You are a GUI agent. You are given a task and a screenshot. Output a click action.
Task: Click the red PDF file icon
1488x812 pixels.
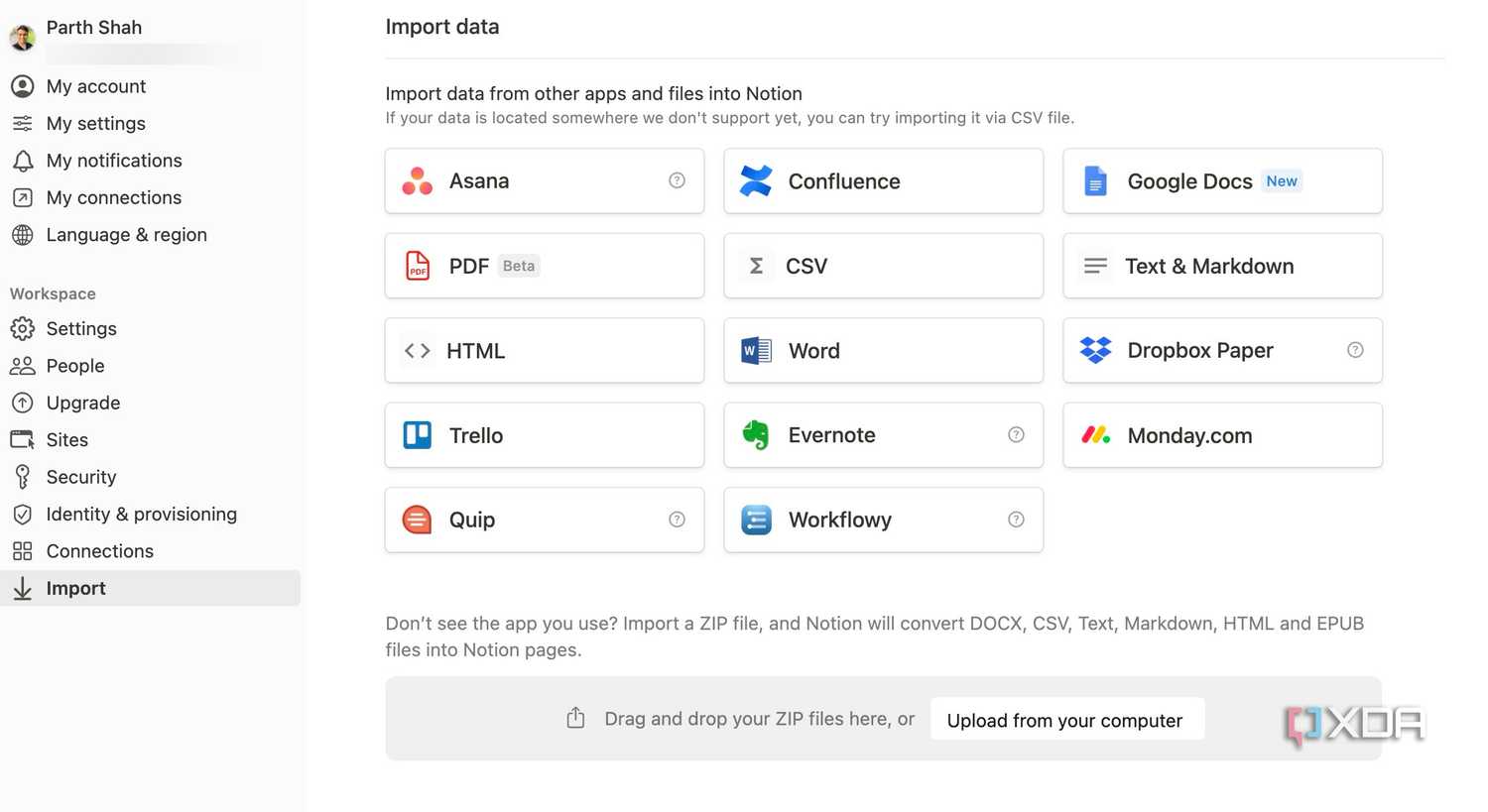tap(418, 266)
